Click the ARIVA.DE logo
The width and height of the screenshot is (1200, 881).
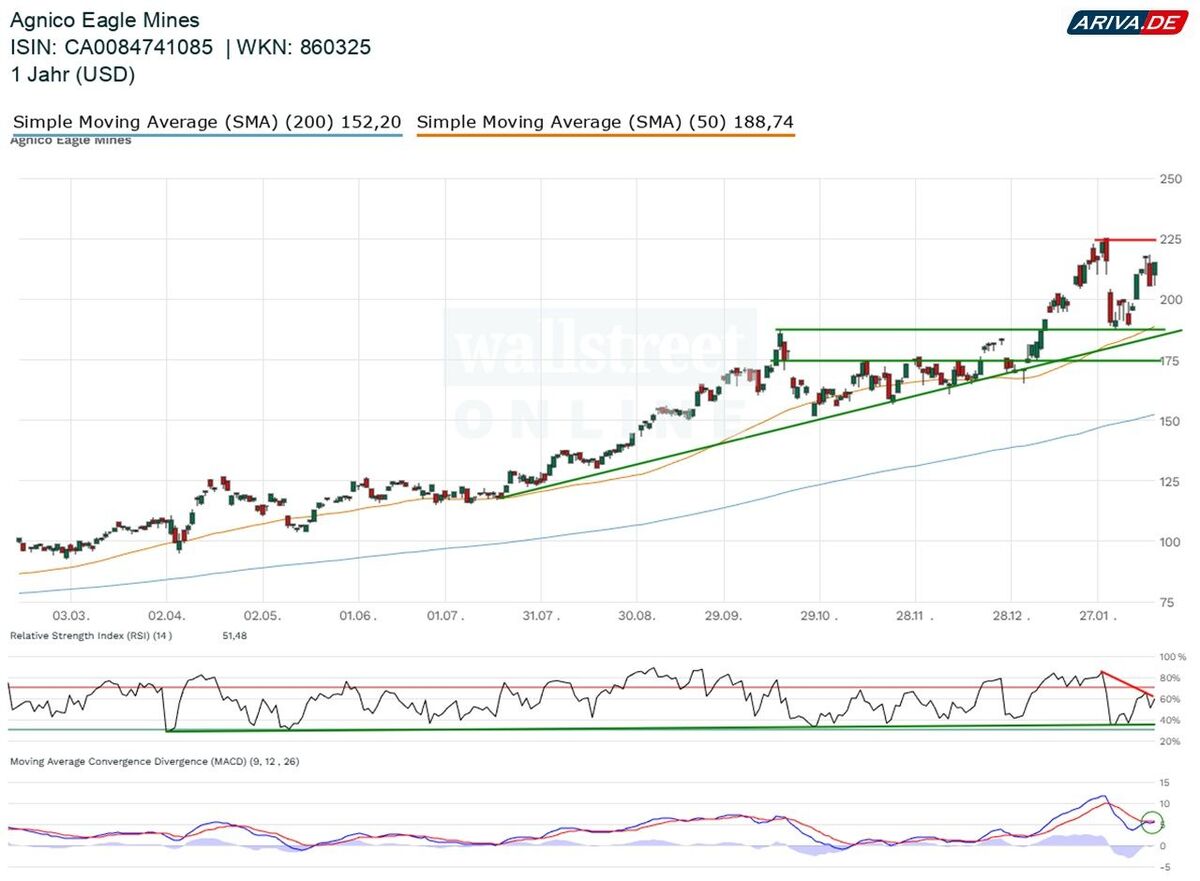(x=1126, y=22)
